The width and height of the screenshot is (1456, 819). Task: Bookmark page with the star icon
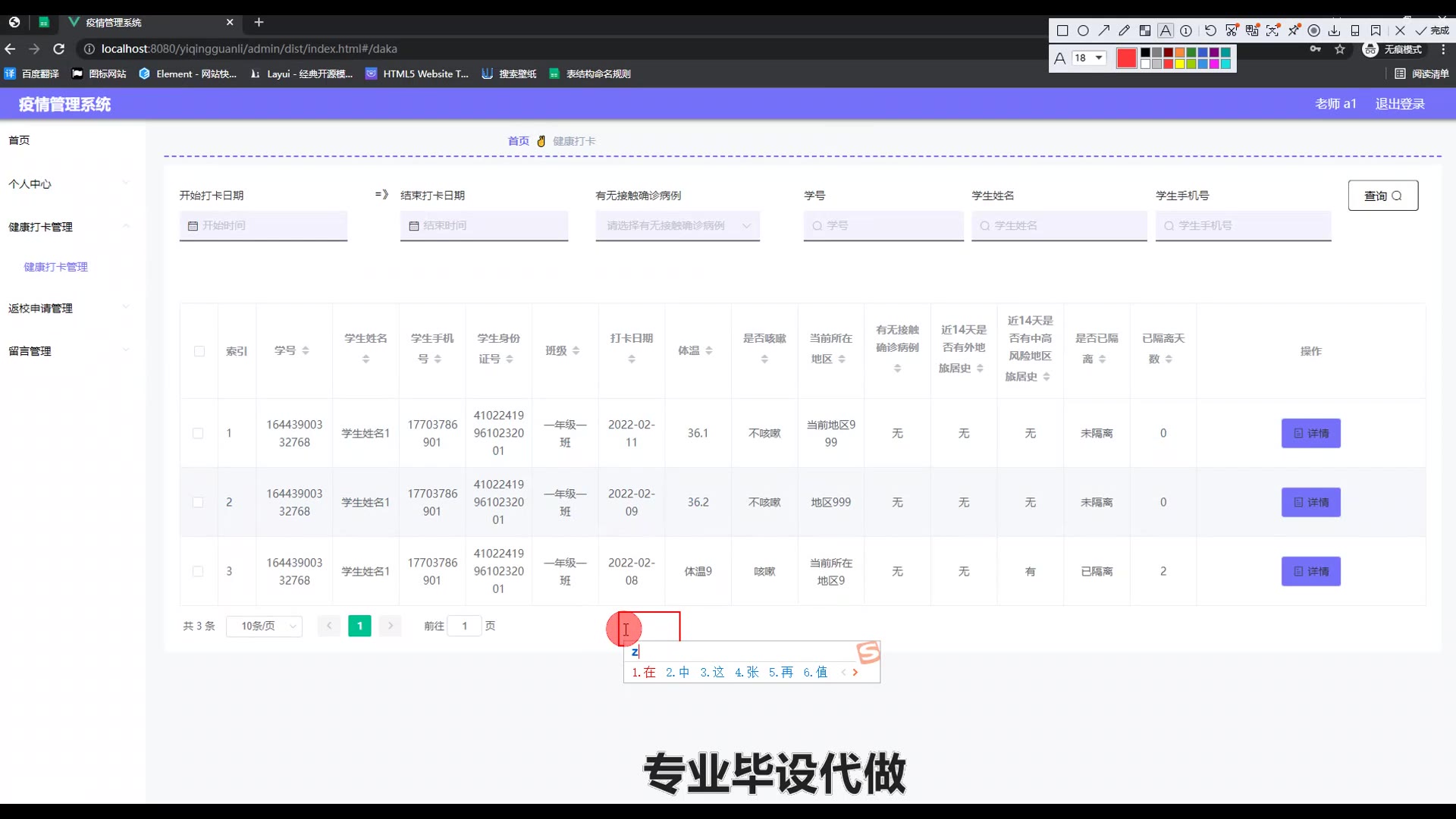pyautogui.click(x=1340, y=49)
